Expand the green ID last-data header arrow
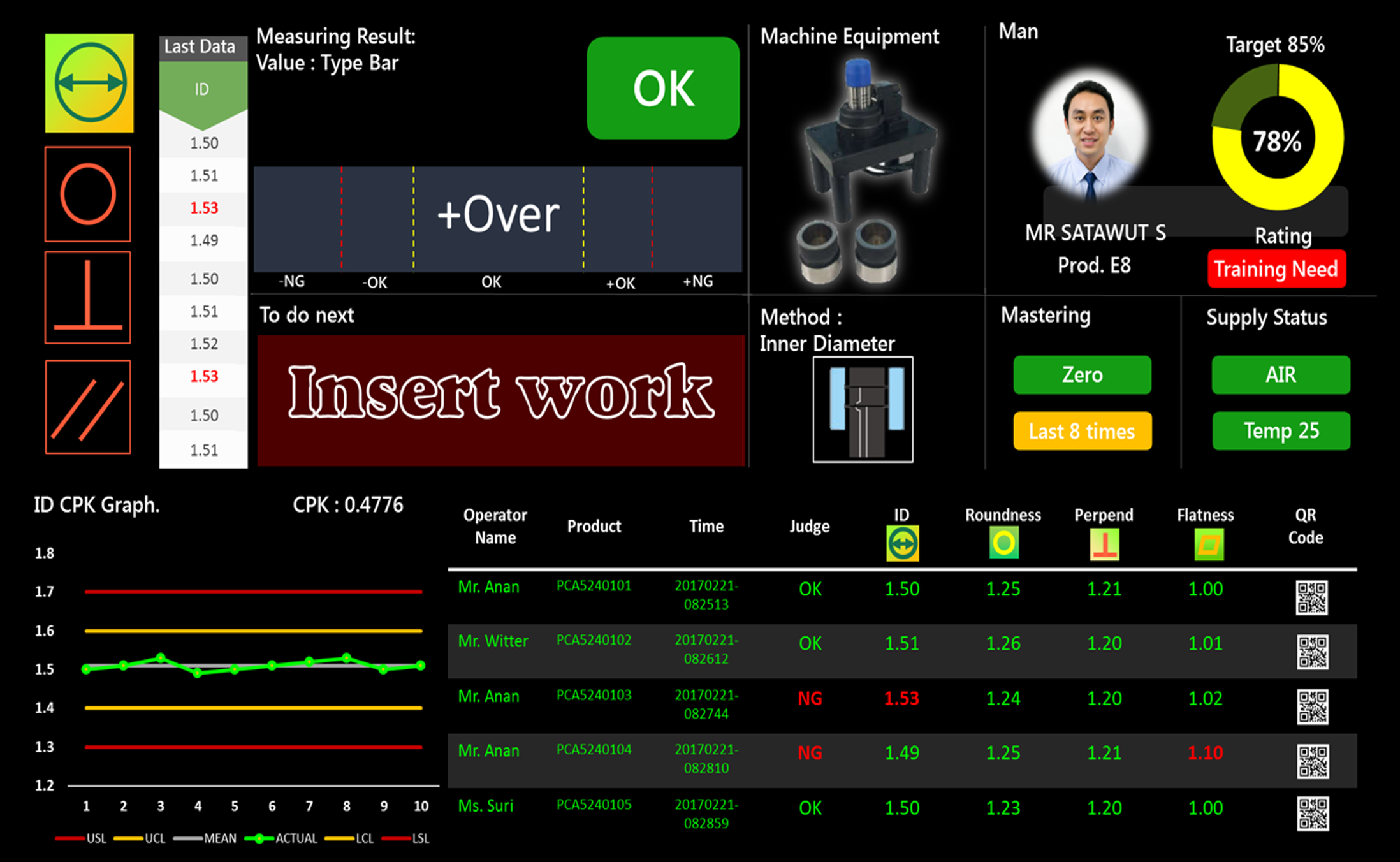 coord(203,92)
